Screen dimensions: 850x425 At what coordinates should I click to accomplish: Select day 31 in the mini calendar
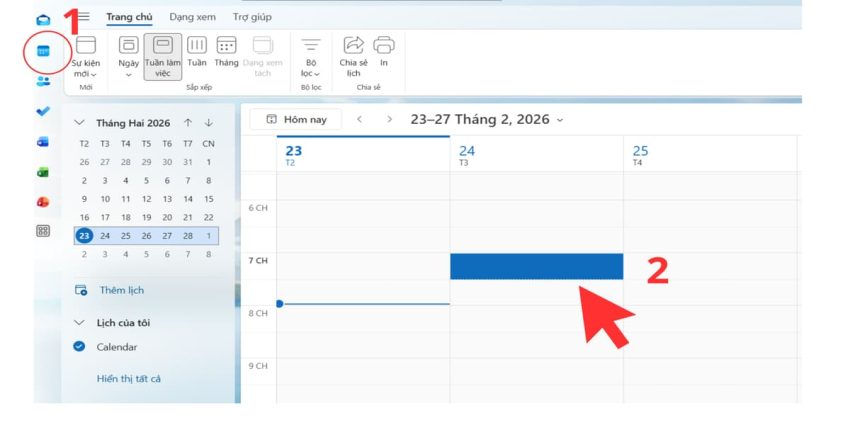tap(188, 162)
